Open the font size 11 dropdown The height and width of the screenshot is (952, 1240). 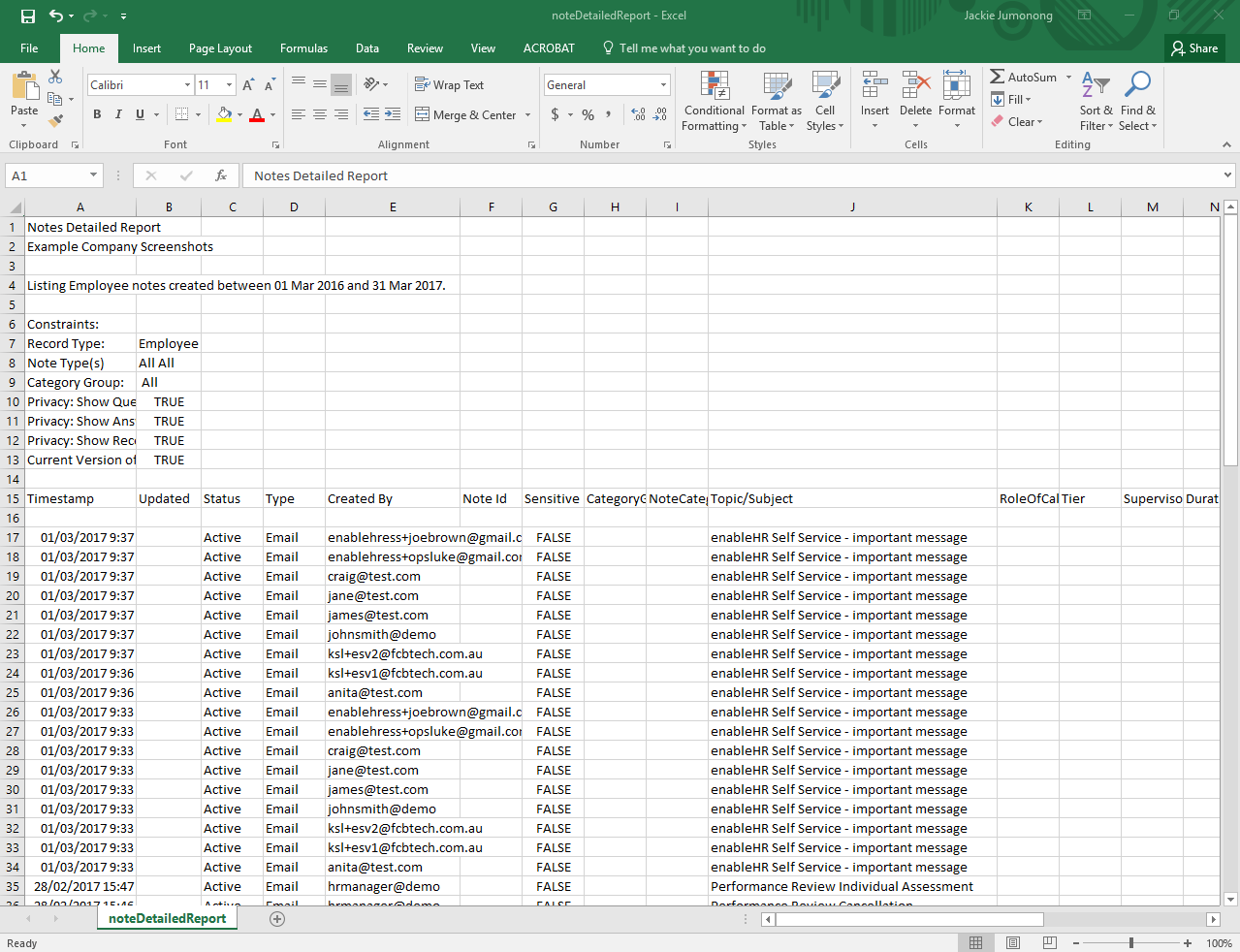[x=230, y=85]
